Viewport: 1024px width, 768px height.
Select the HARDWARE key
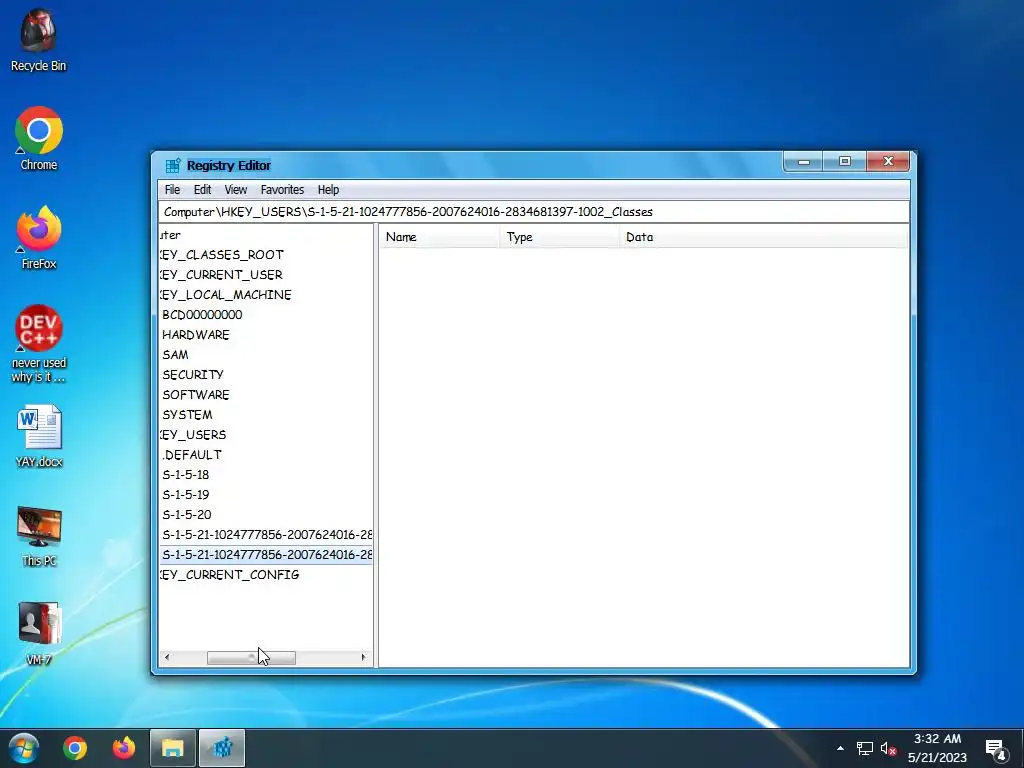point(196,335)
